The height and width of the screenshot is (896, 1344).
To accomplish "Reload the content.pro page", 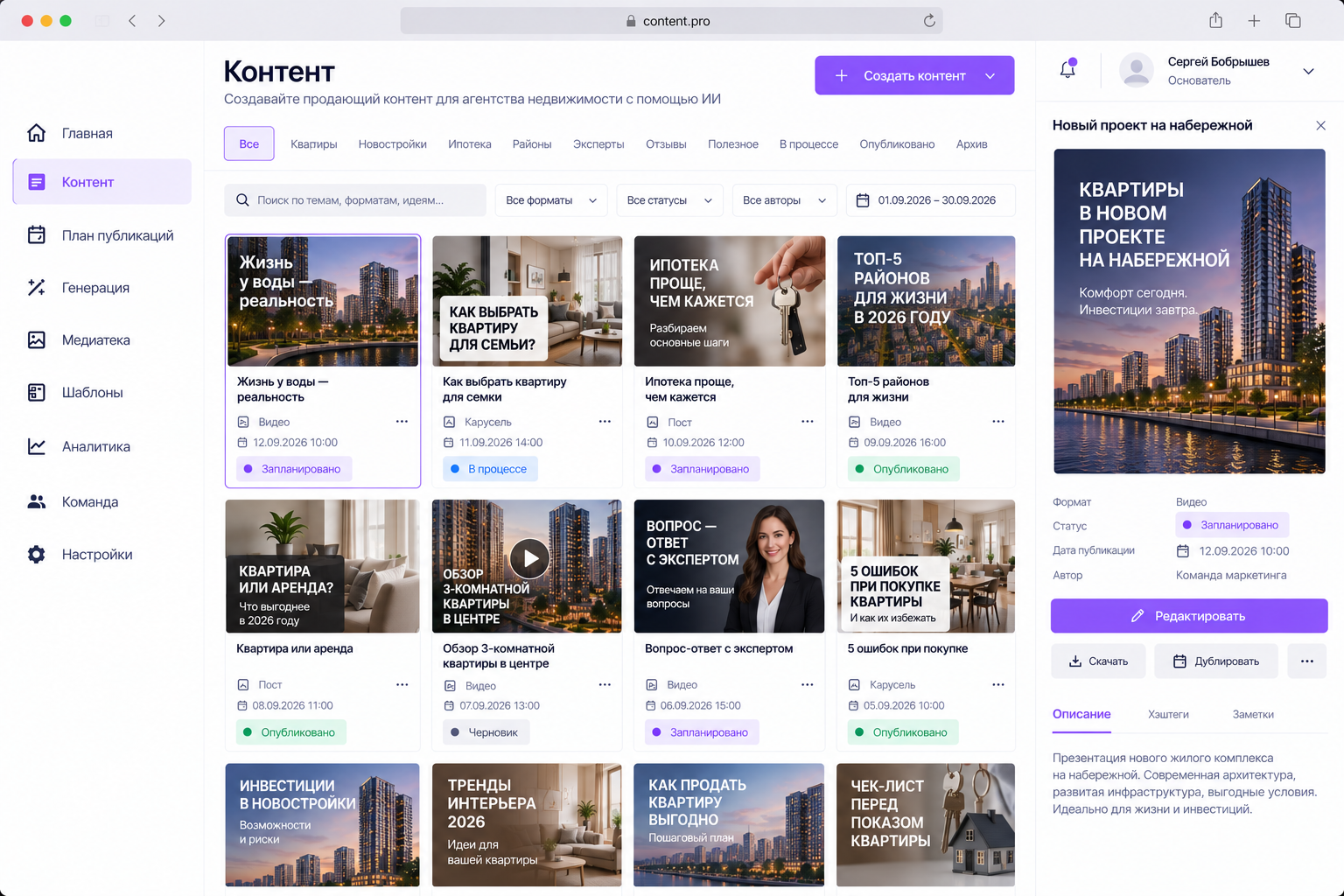I will pyautogui.click(x=929, y=20).
